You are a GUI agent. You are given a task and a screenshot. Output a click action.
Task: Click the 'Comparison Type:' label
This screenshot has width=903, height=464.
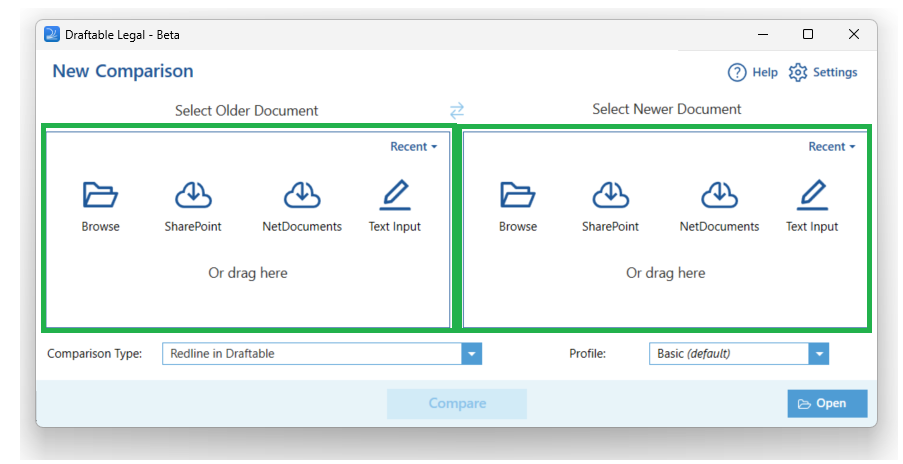click(x=94, y=353)
